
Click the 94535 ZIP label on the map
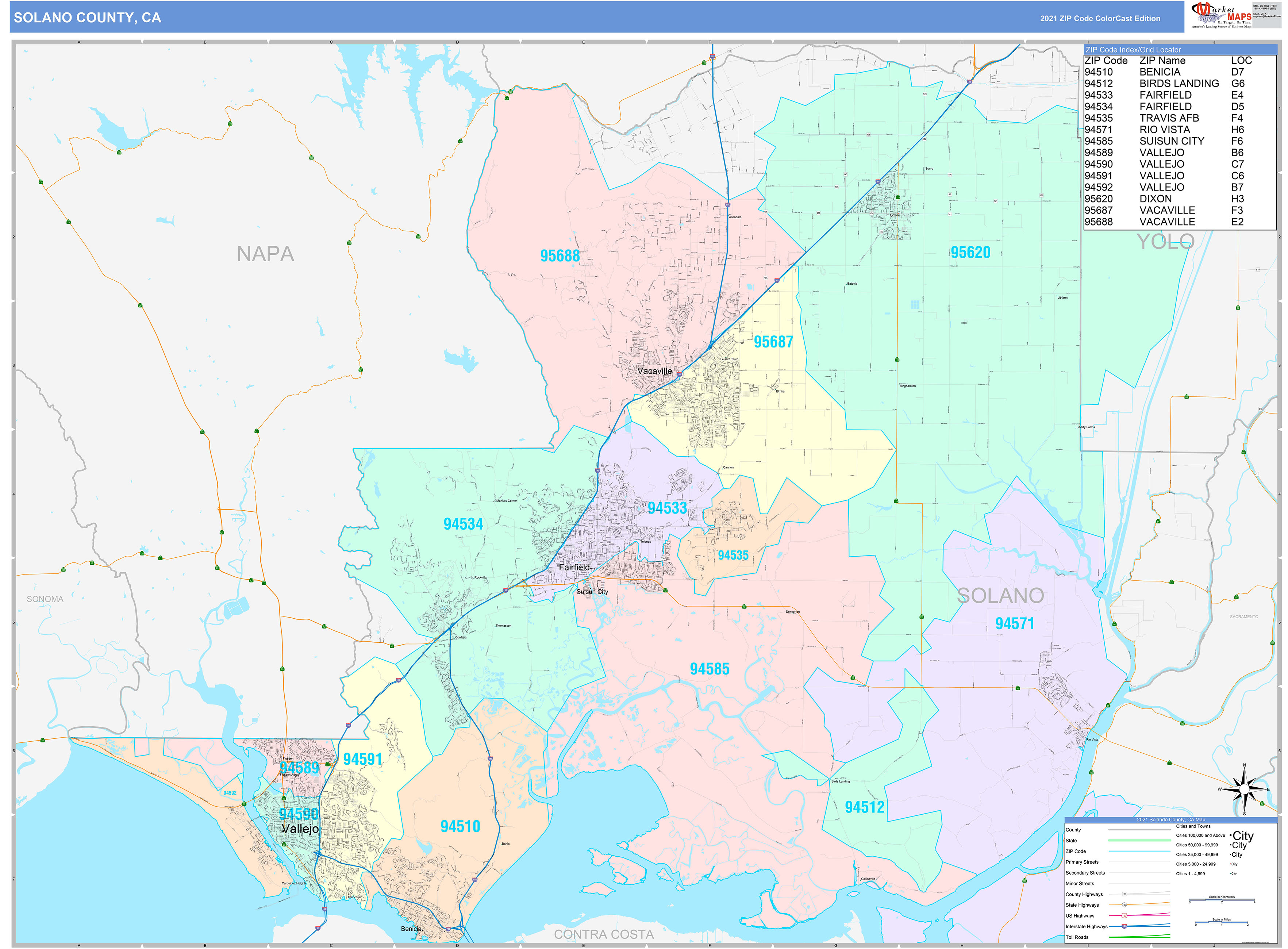pos(733,555)
